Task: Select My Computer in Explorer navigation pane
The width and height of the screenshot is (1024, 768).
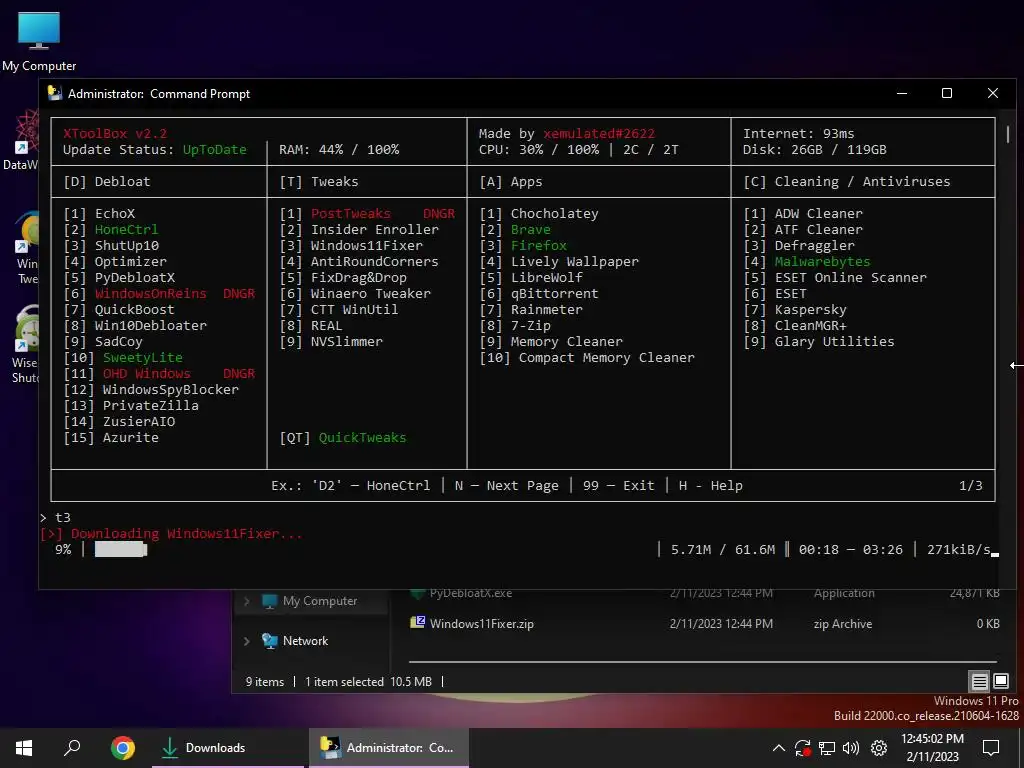Action: pyautogui.click(x=320, y=601)
